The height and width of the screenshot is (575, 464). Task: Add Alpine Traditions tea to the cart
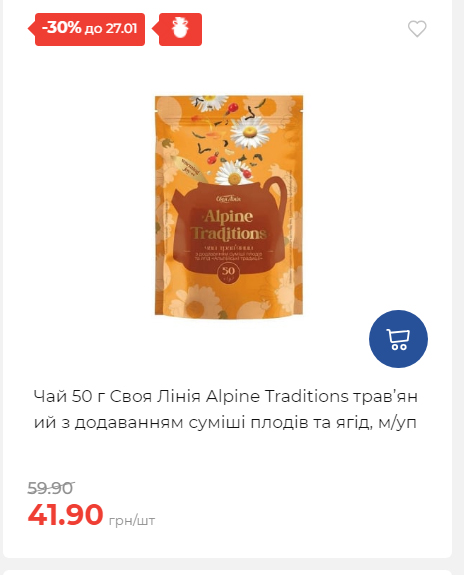tap(398, 339)
